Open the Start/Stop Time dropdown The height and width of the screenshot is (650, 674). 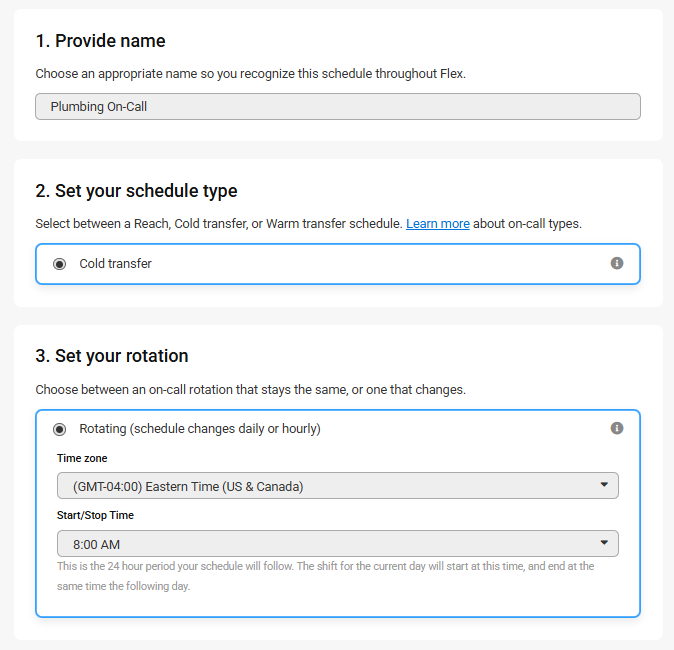(337, 544)
